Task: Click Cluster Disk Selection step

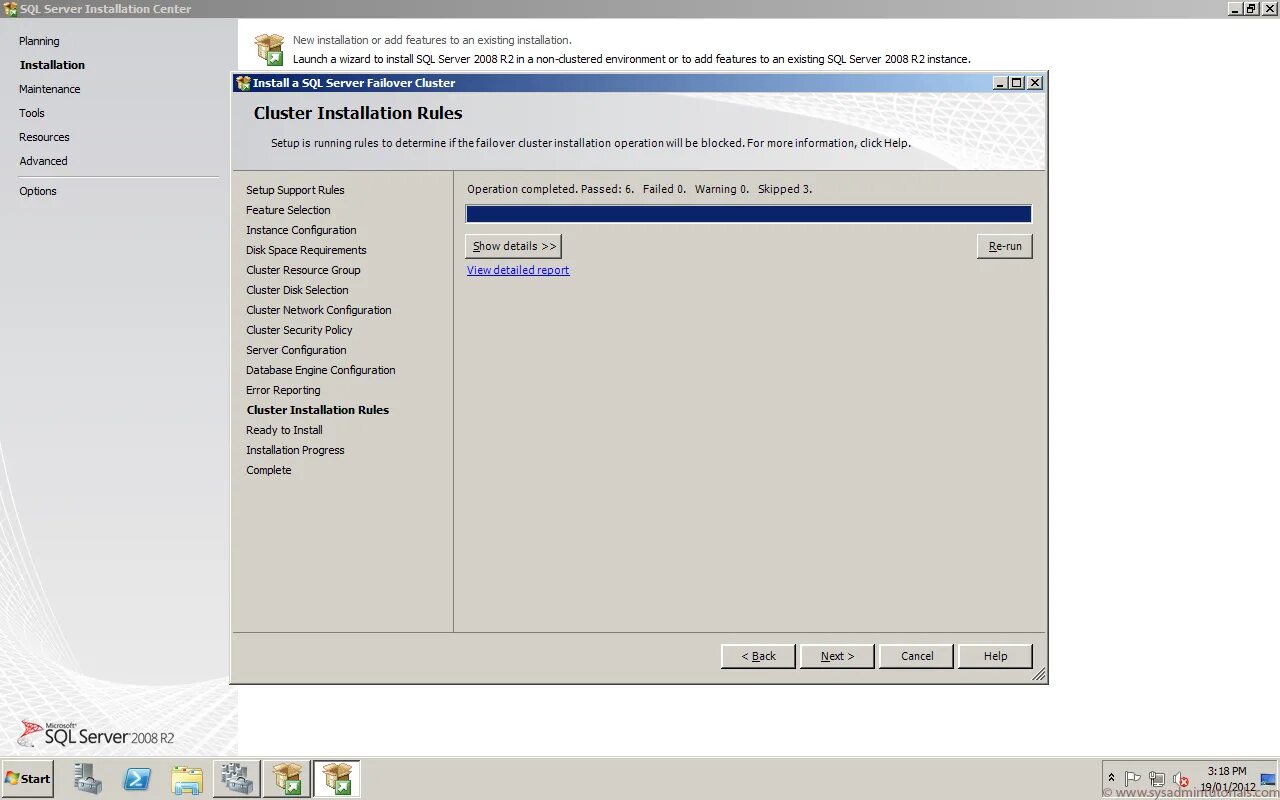Action: point(297,290)
